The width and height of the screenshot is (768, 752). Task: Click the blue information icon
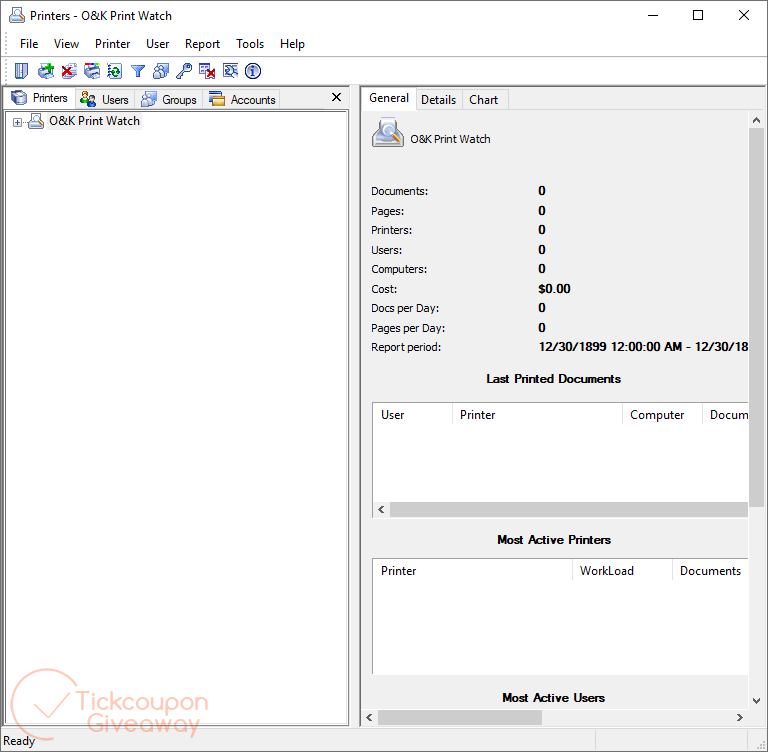click(253, 71)
